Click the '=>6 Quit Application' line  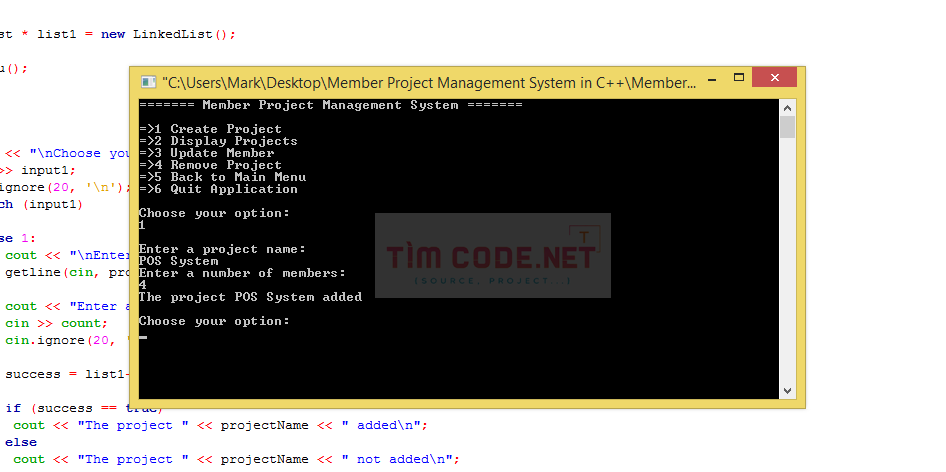point(218,189)
